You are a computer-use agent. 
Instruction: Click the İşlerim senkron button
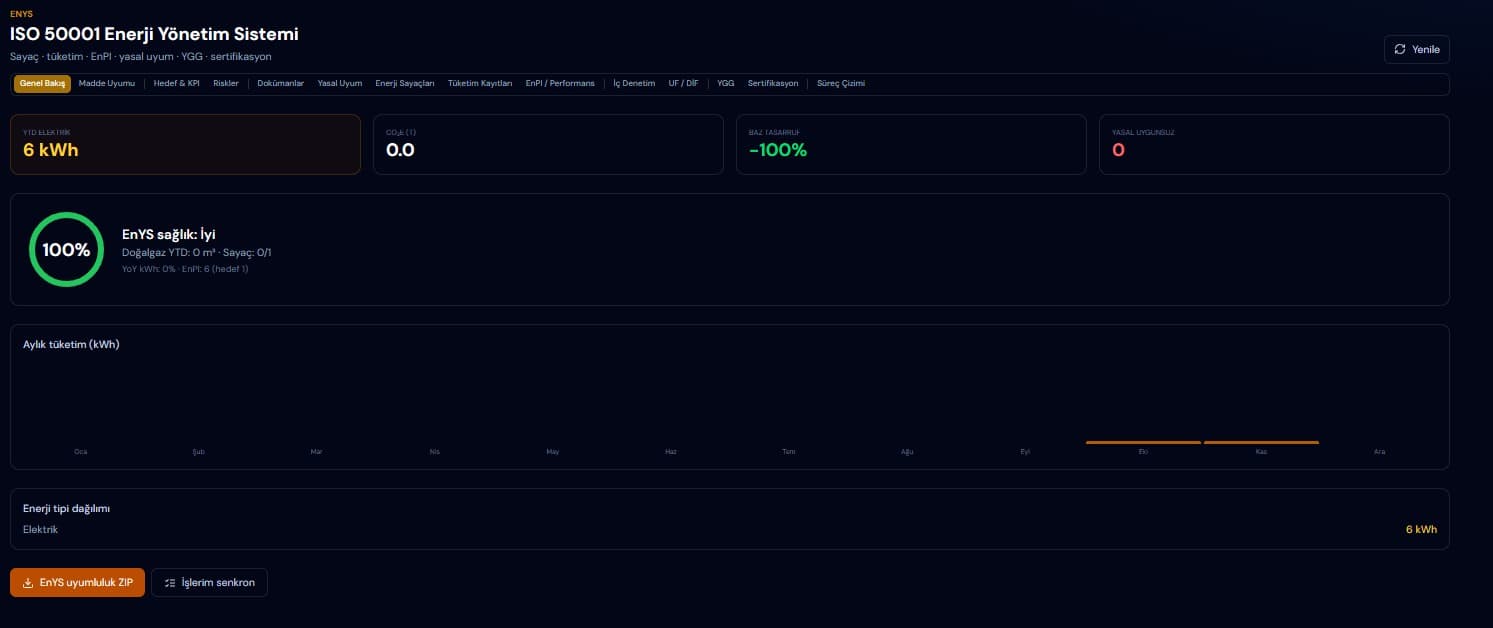pyautogui.click(x=209, y=582)
